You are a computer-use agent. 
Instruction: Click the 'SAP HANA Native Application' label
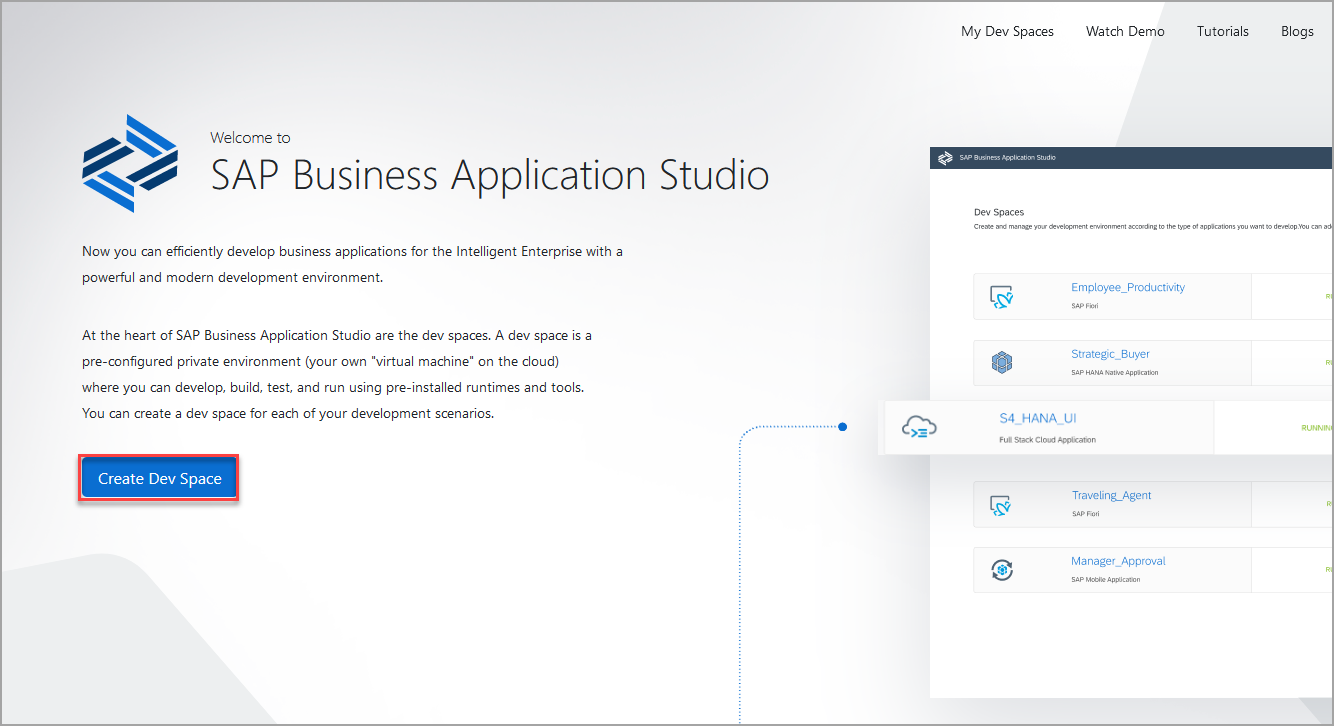(x=1115, y=372)
